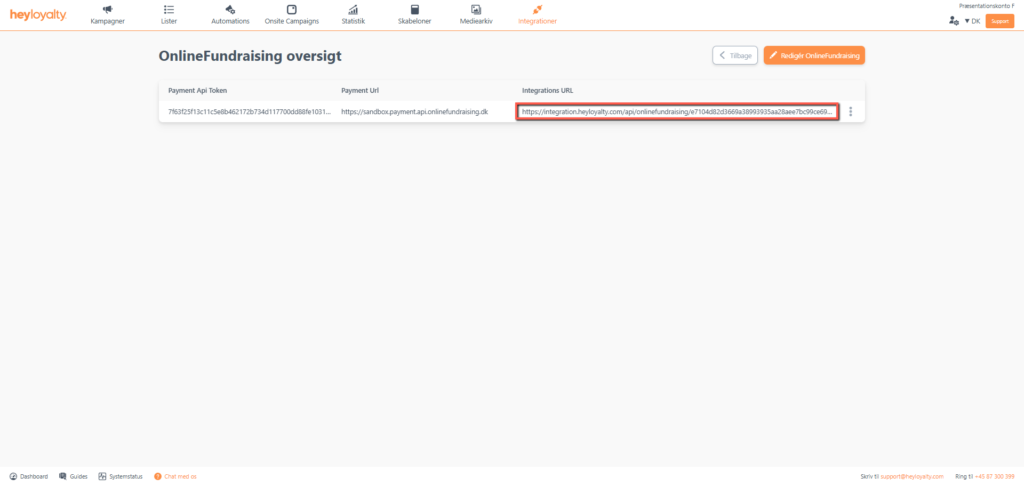
Task: Open the Mediearkiv image icon
Action: [x=476, y=10]
